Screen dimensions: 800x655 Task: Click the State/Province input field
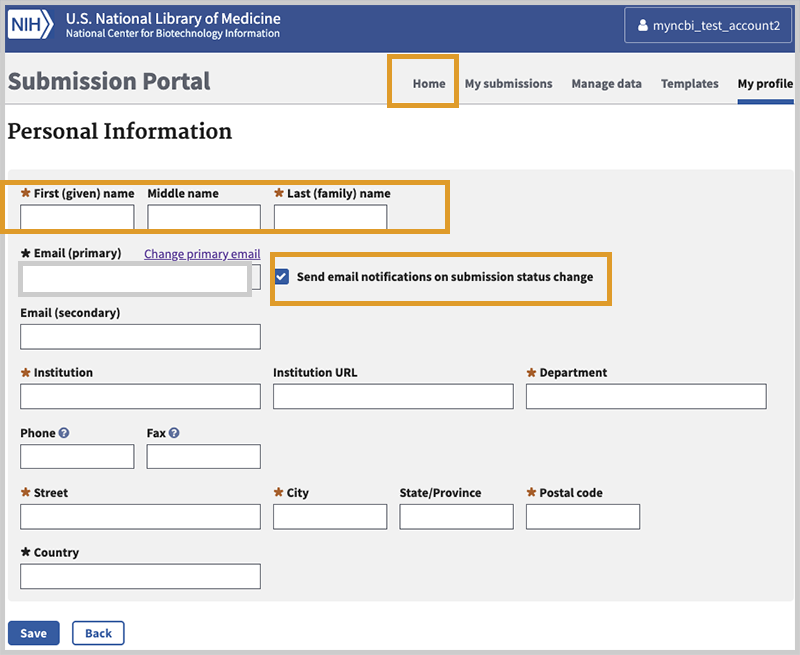(457, 517)
